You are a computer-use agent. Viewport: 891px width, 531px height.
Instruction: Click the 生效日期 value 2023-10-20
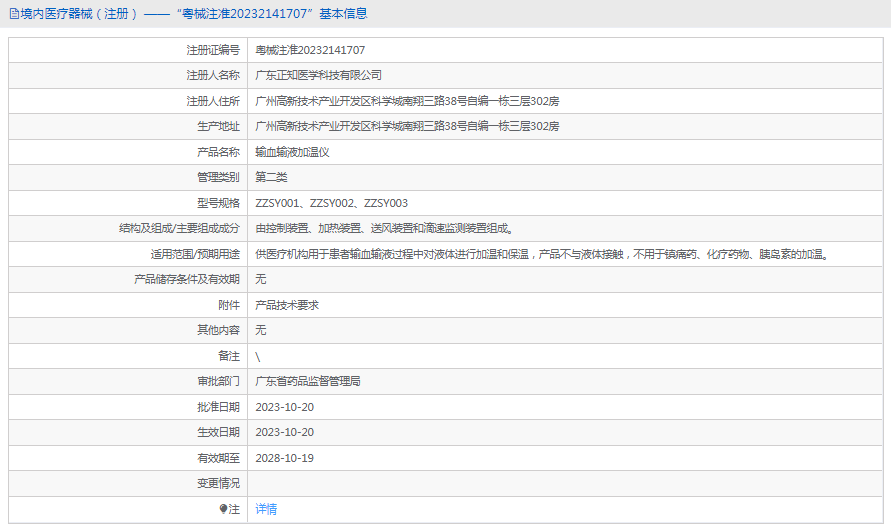[284, 432]
